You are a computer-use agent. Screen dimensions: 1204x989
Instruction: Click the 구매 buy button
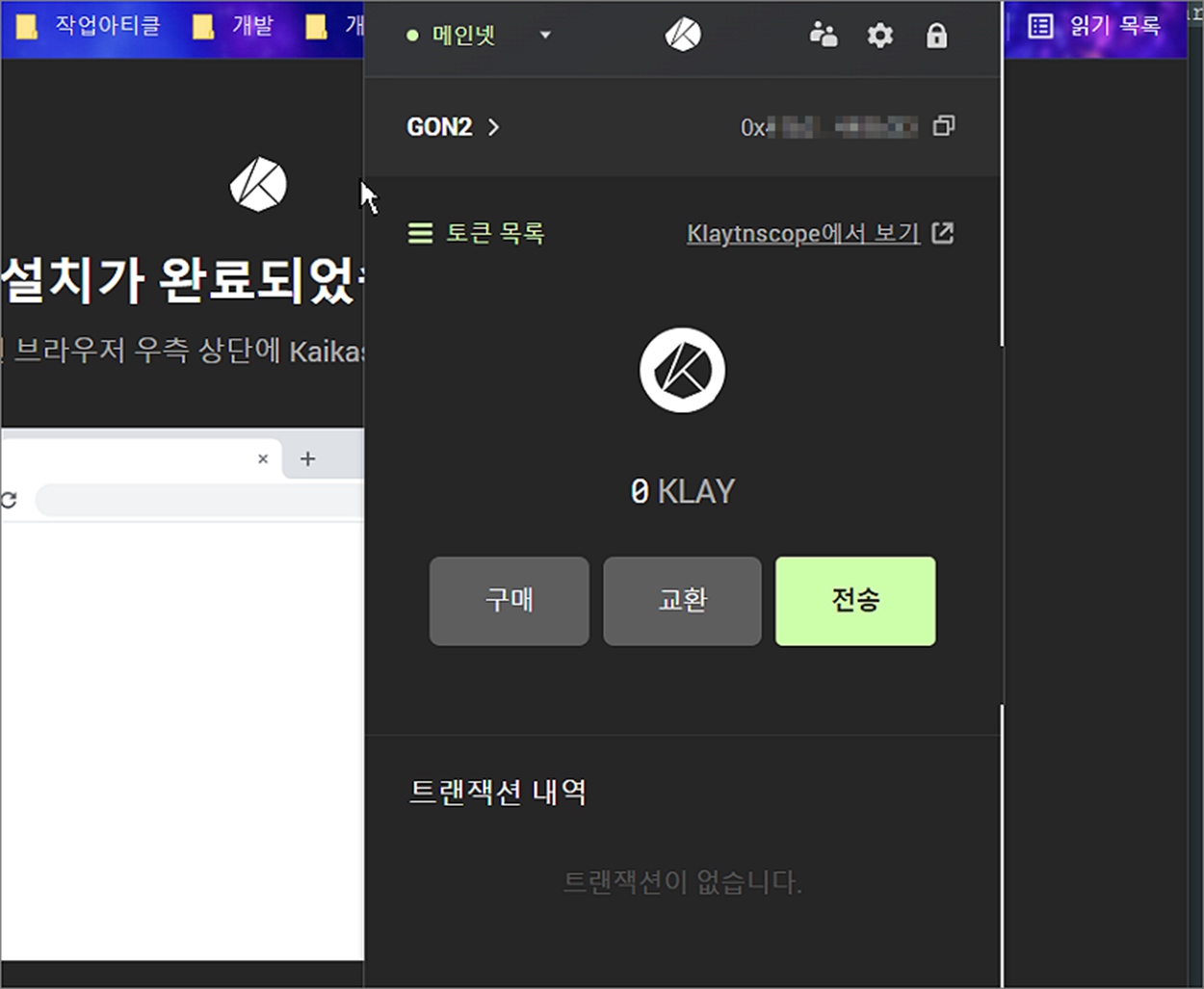pos(510,601)
